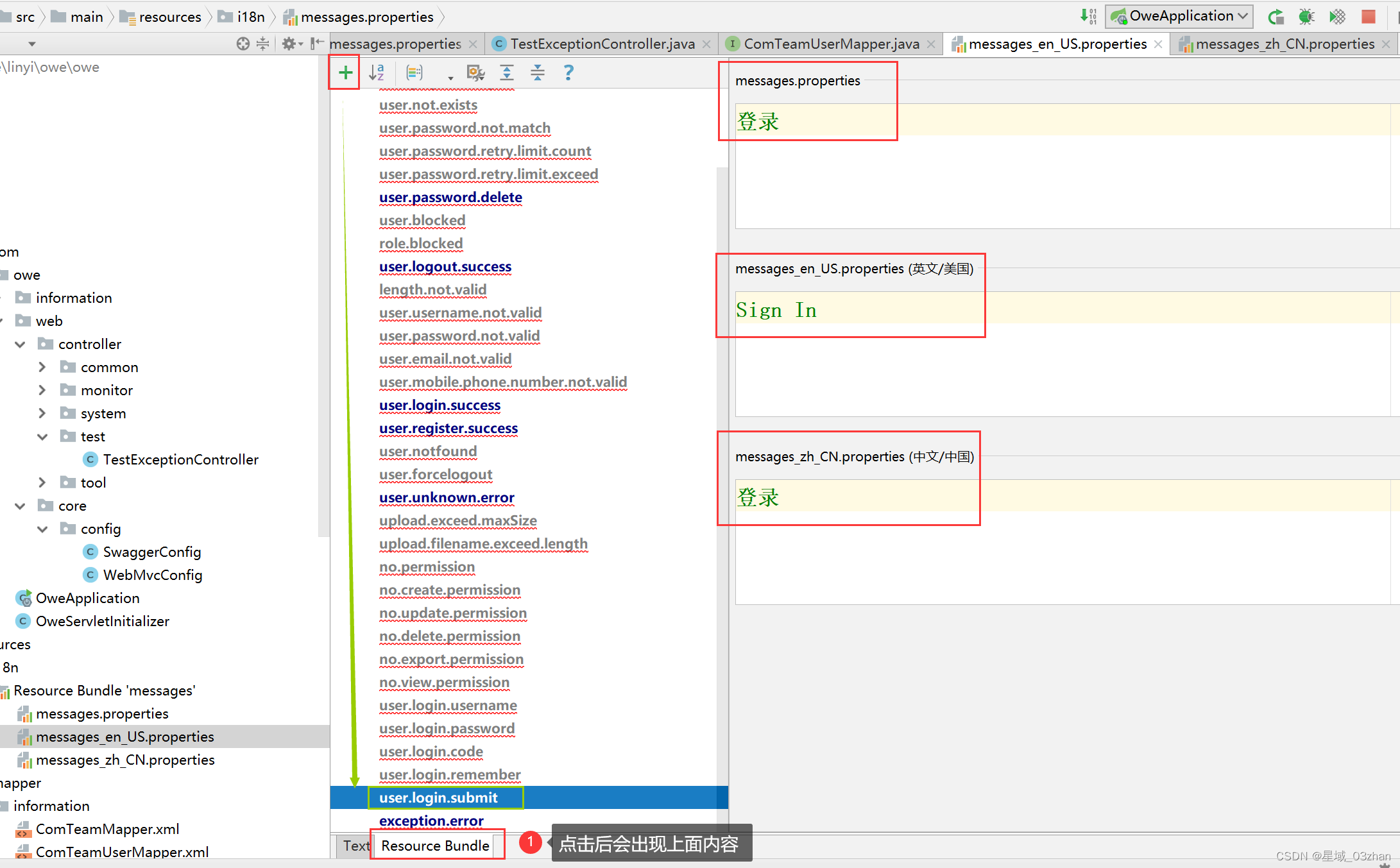1400x868 pixels.
Task: Switch to the Text tab at the bottom
Action: click(355, 846)
